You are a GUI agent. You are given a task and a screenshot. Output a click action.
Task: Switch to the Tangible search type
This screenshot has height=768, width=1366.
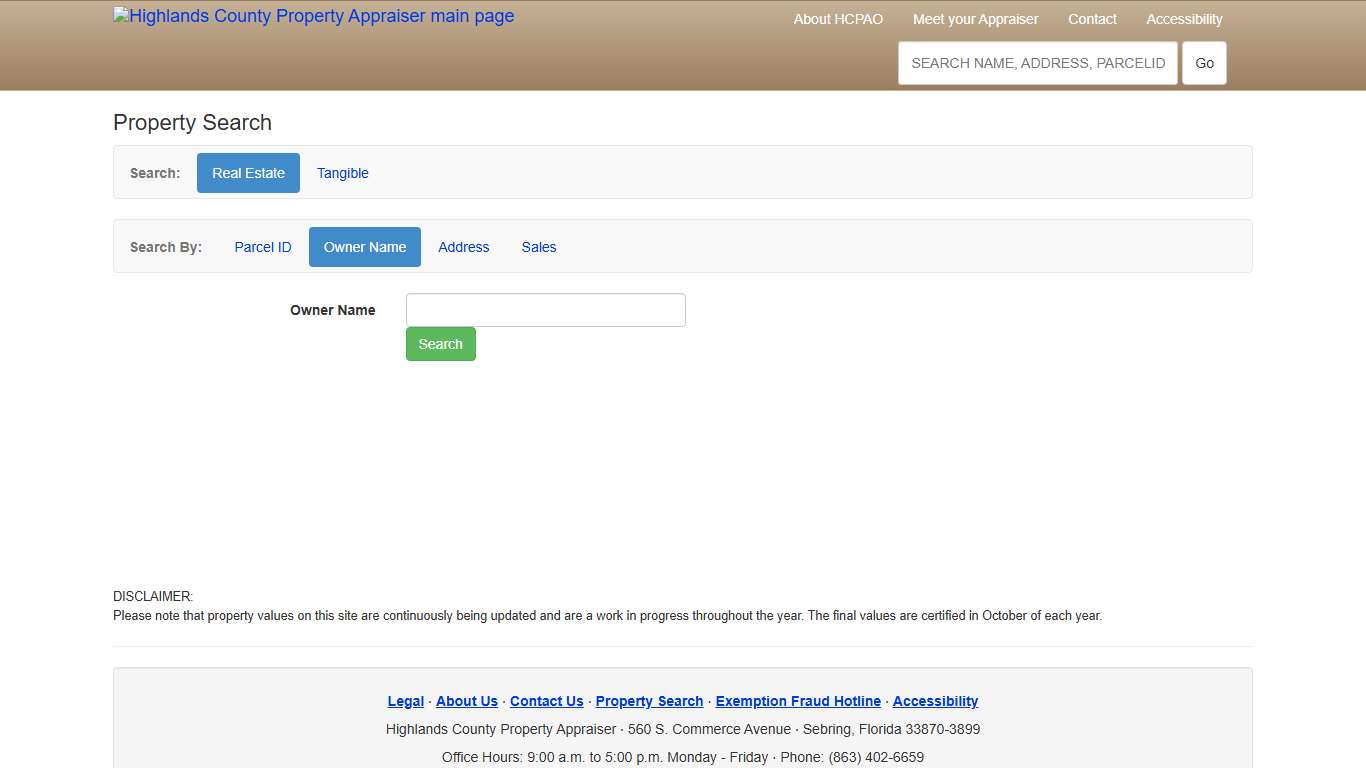pyautogui.click(x=342, y=173)
